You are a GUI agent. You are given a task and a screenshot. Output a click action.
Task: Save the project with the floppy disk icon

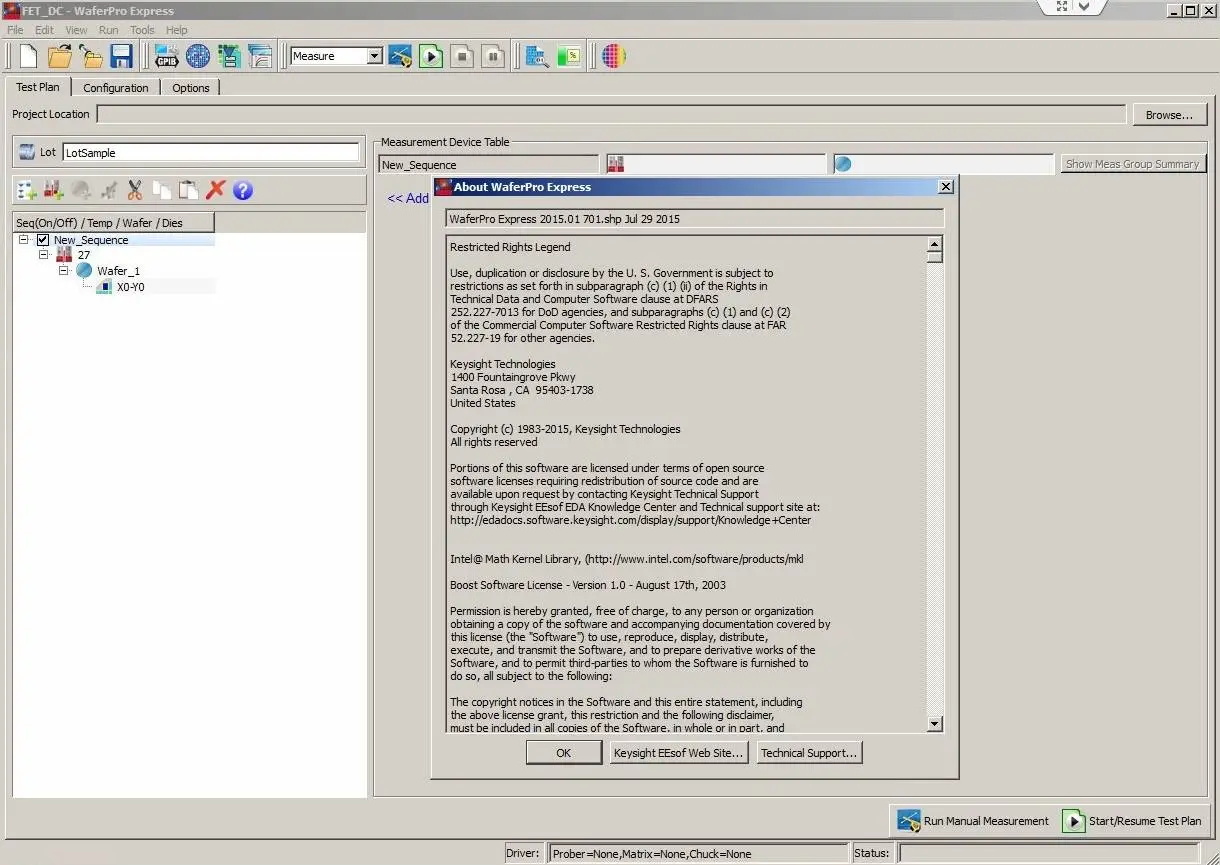pyautogui.click(x=121, y=56)
